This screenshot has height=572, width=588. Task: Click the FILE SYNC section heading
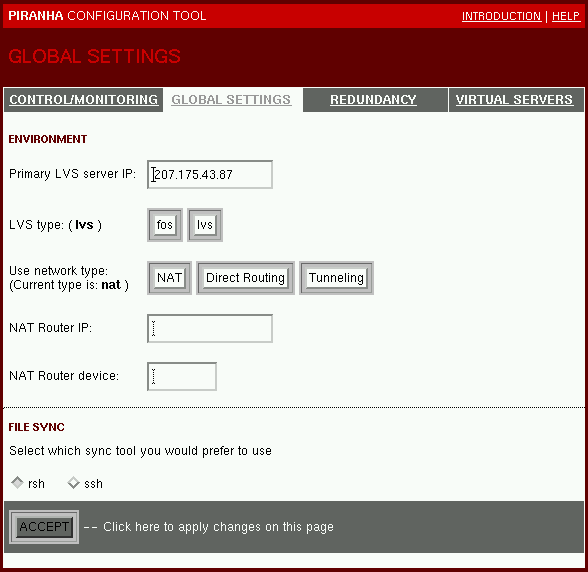tap(36, 427)
